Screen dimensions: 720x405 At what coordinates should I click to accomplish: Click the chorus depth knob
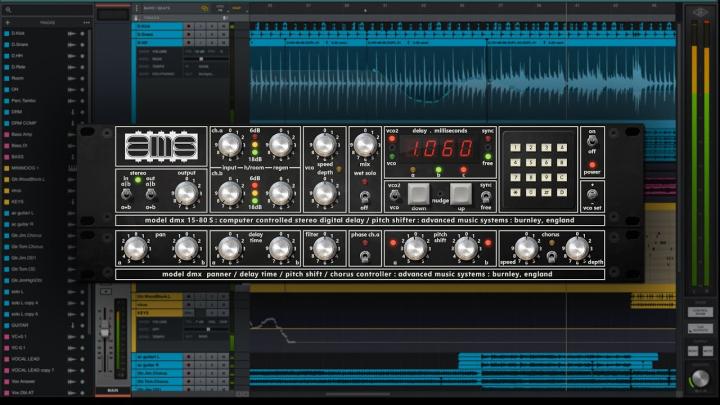[x=577, y=248]
